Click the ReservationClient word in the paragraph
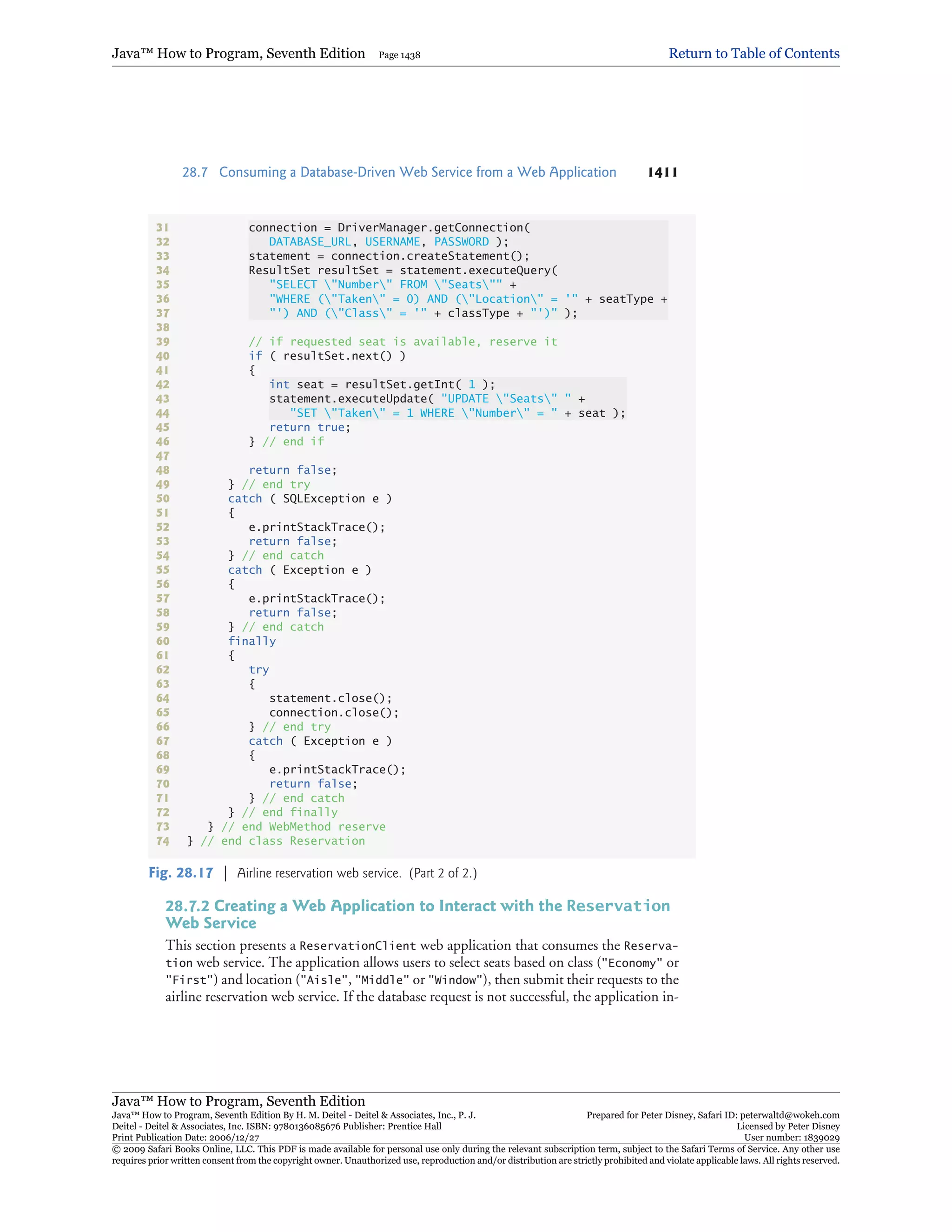This screenshot has width=952, height=1232. coord(357,946)
